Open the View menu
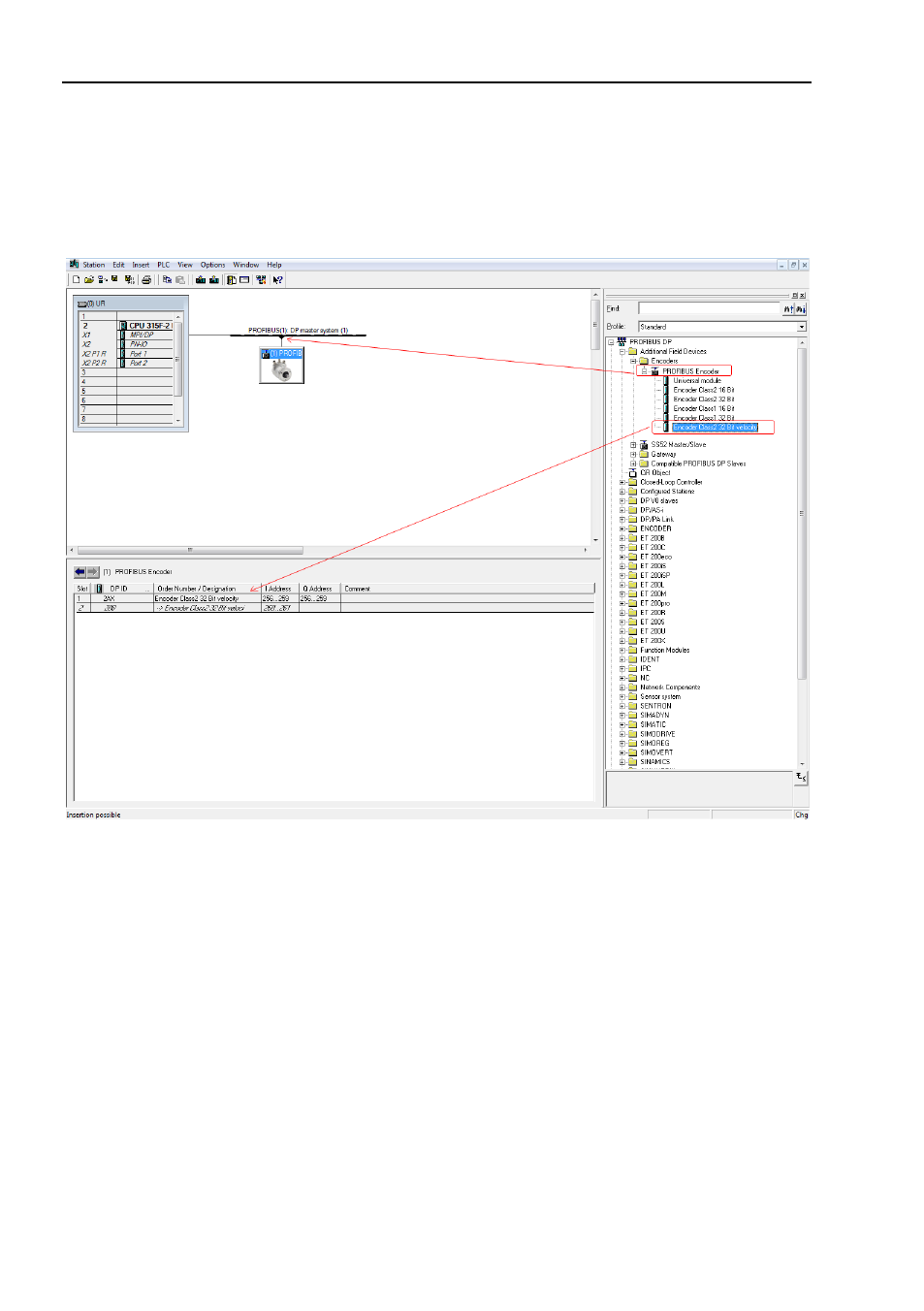924x1311 pixels. [x=185, y=265]
